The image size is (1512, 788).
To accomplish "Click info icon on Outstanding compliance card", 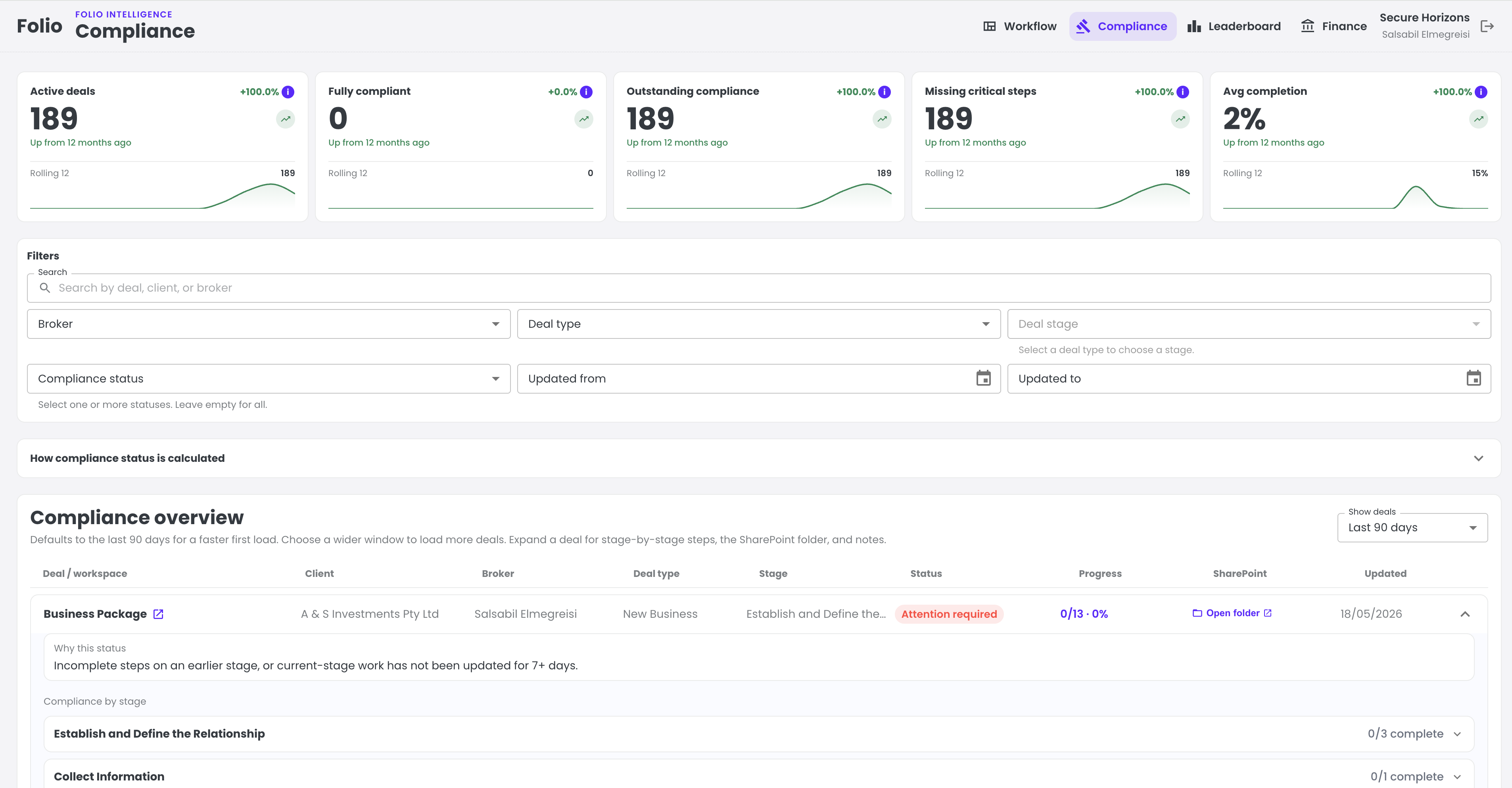I will tap(884, 92).
